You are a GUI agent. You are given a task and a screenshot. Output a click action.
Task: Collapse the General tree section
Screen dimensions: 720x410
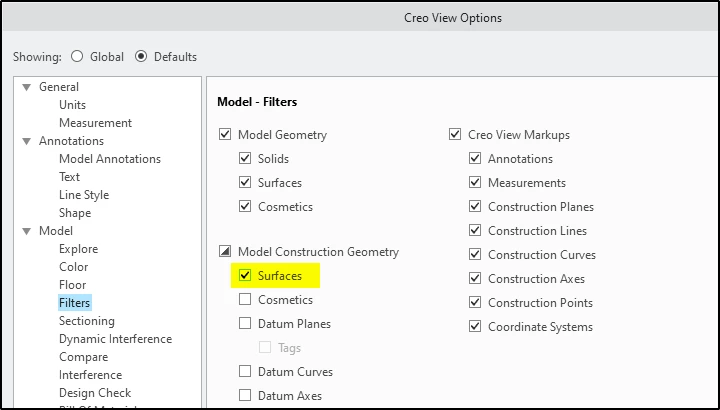tap(27, 87)
